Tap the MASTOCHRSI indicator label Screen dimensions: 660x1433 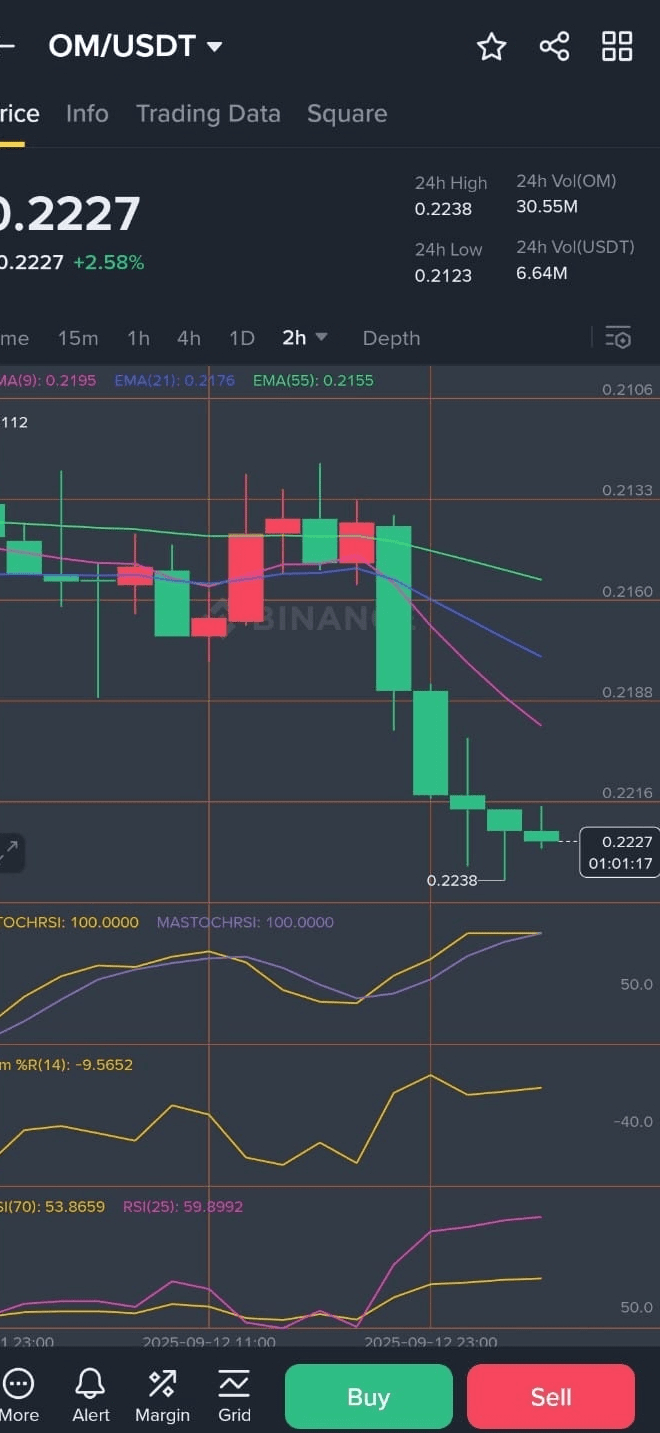click(x=245, y=922)
